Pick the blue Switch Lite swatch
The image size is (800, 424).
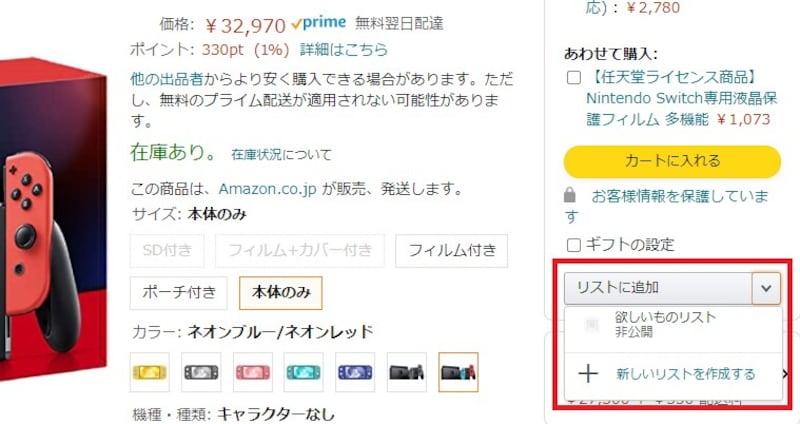click(x=355, y=372)
